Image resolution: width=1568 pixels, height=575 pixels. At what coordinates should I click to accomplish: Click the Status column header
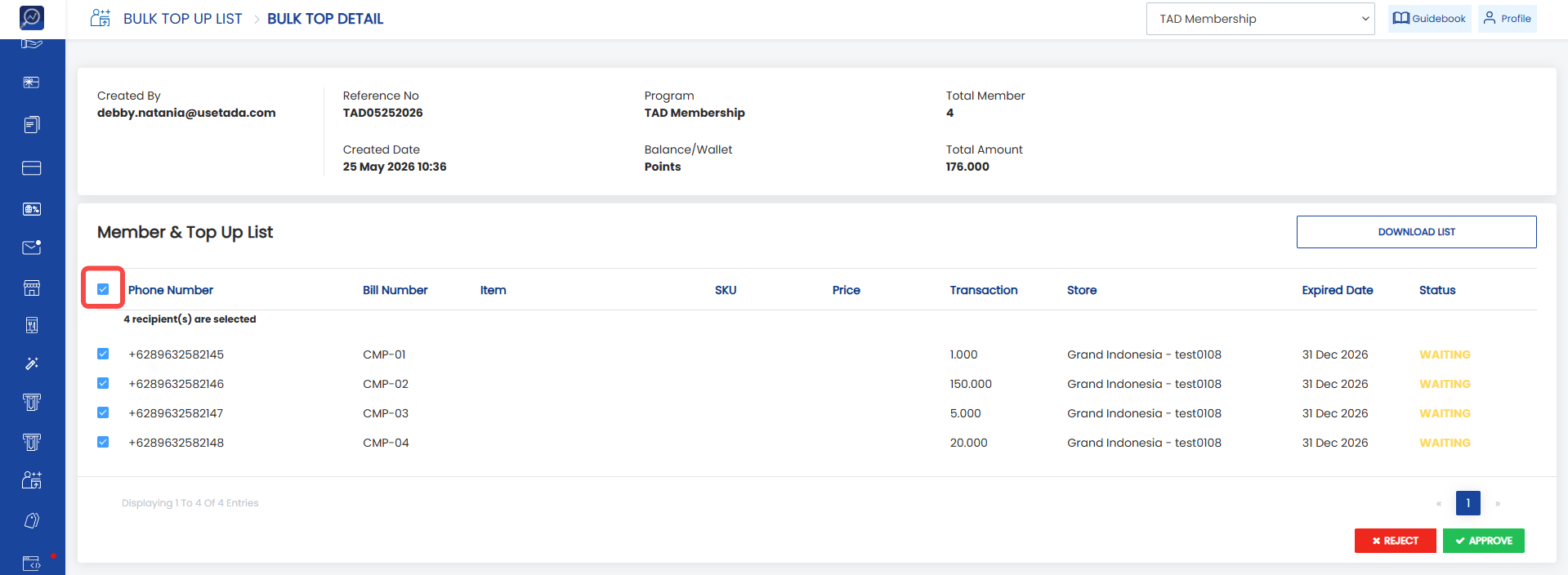pyautogui.click(x=1436, y=290)
